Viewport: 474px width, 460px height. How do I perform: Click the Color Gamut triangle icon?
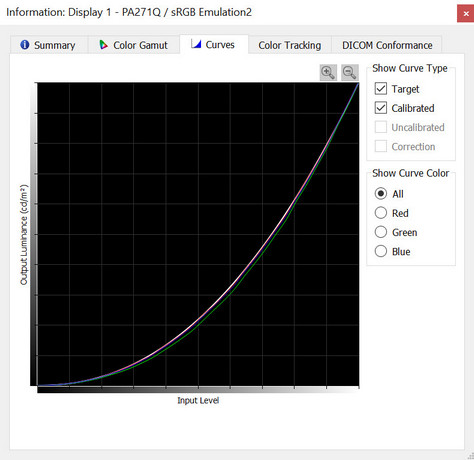click(x=104, y=45)
